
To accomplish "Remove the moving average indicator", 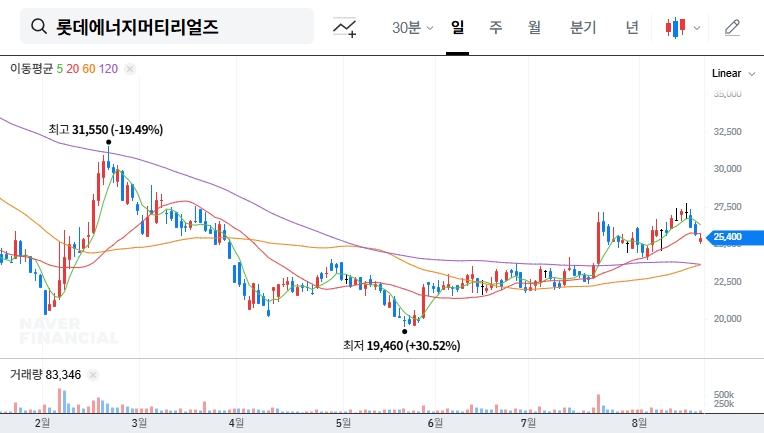I will (130, 69).
